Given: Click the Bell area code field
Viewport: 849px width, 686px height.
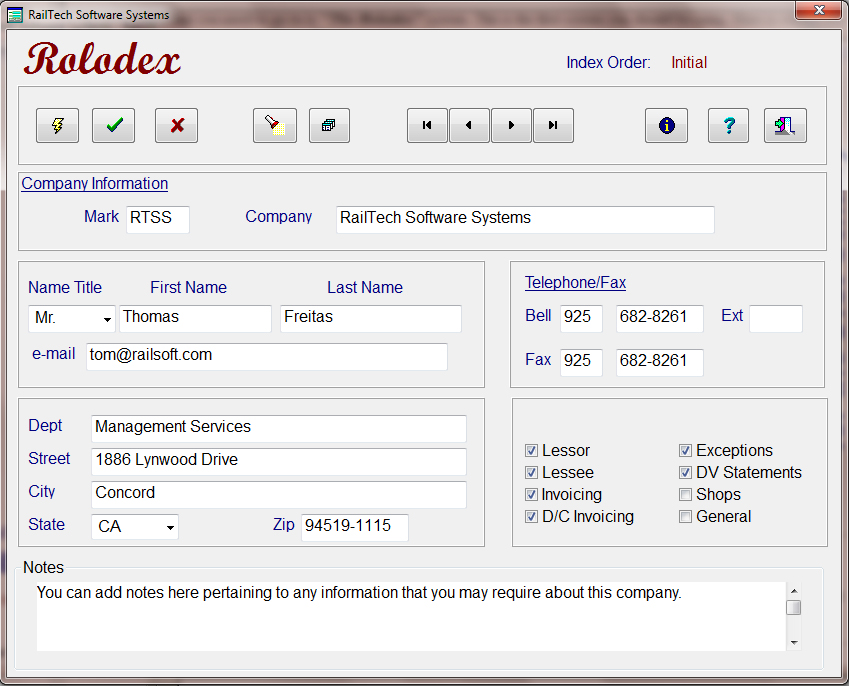Looking at the screenshot, I should tap(582, 318).
